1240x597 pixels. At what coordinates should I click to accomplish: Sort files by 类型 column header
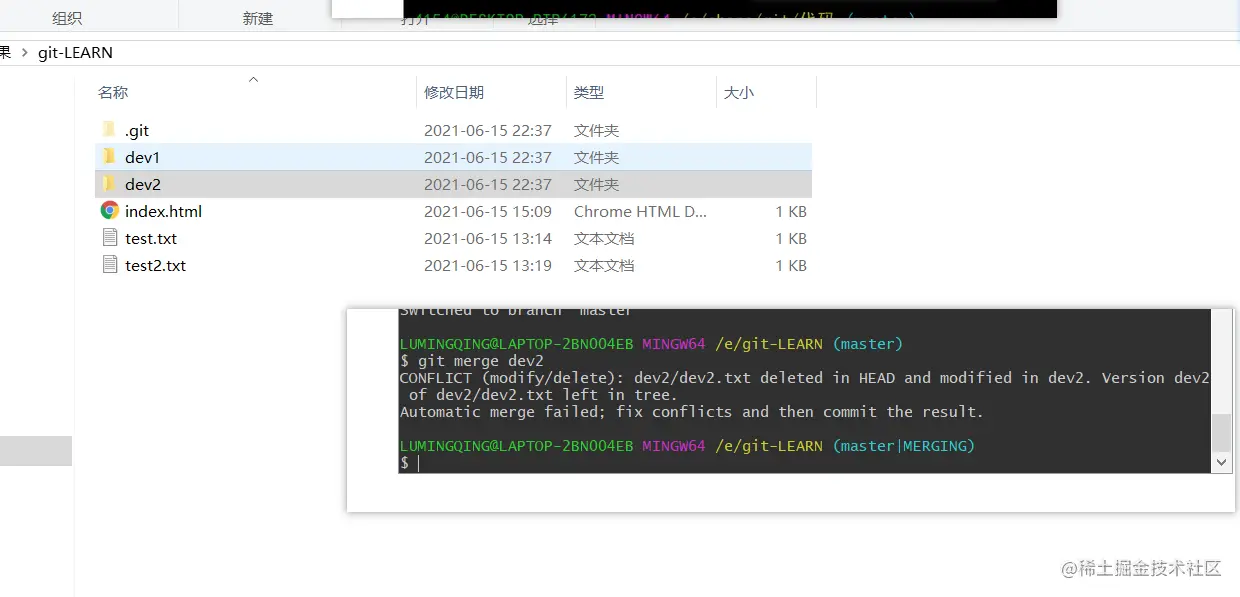click(x=589, y=92)
